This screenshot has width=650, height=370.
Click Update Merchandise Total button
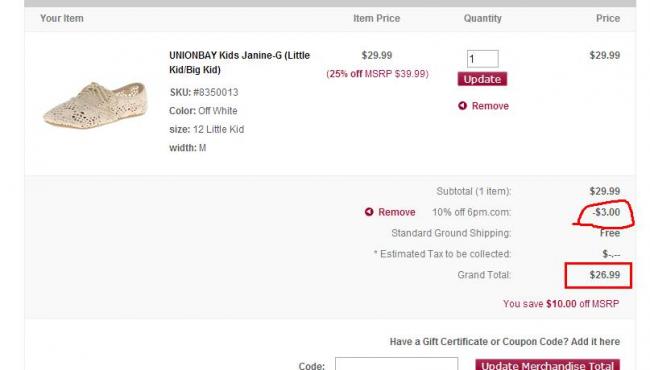click(x=547, y=365)
